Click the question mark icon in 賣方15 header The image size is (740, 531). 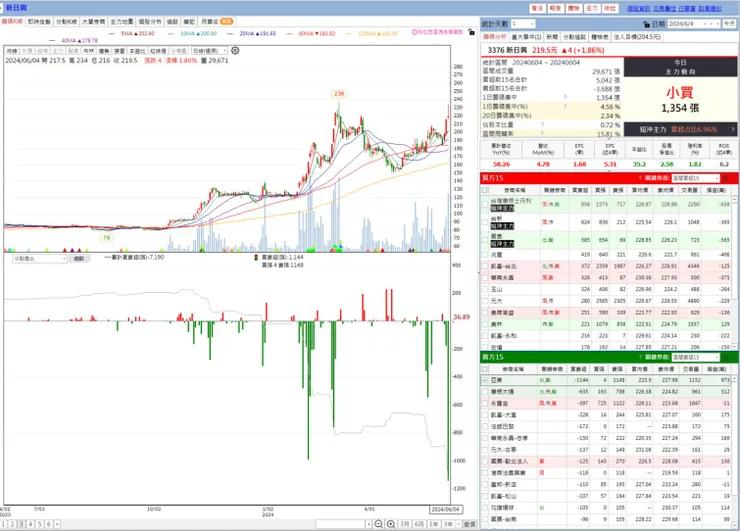[640, 357]
